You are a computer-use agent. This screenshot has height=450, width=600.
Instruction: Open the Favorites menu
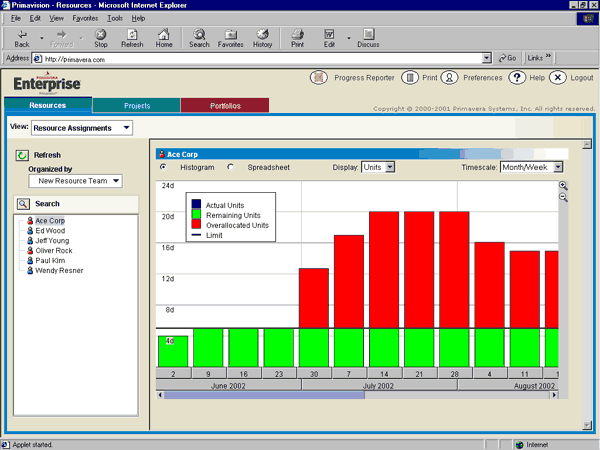click(x=85, y=18)
